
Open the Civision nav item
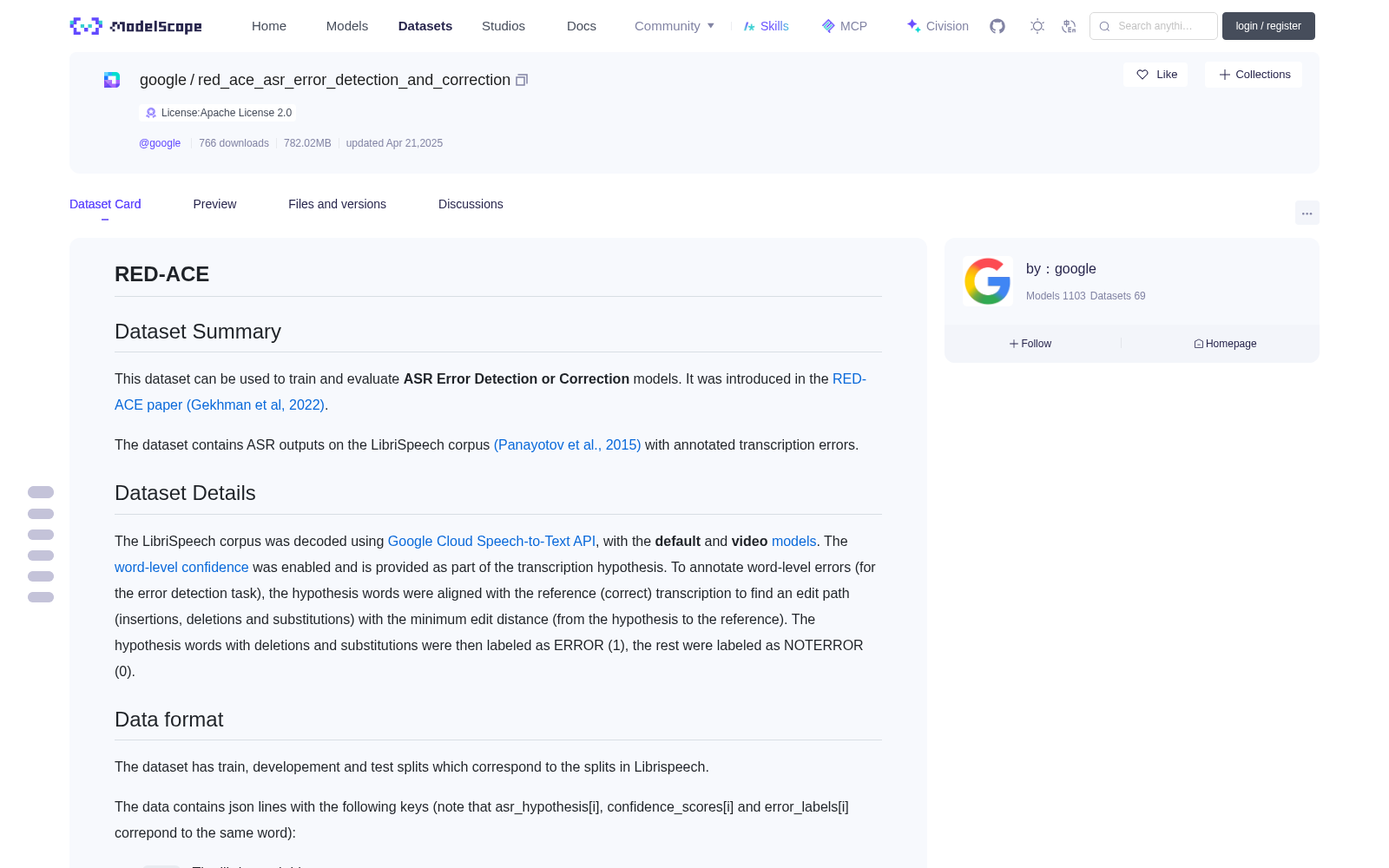(x=938, y=26)
